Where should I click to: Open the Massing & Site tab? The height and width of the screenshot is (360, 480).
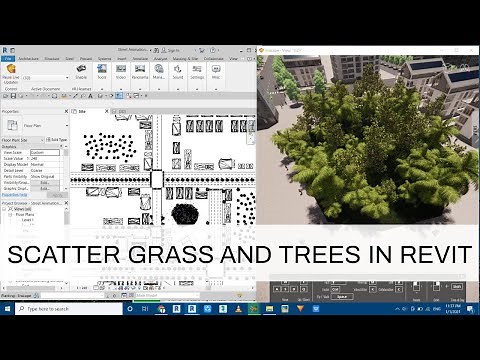point(185,59)
